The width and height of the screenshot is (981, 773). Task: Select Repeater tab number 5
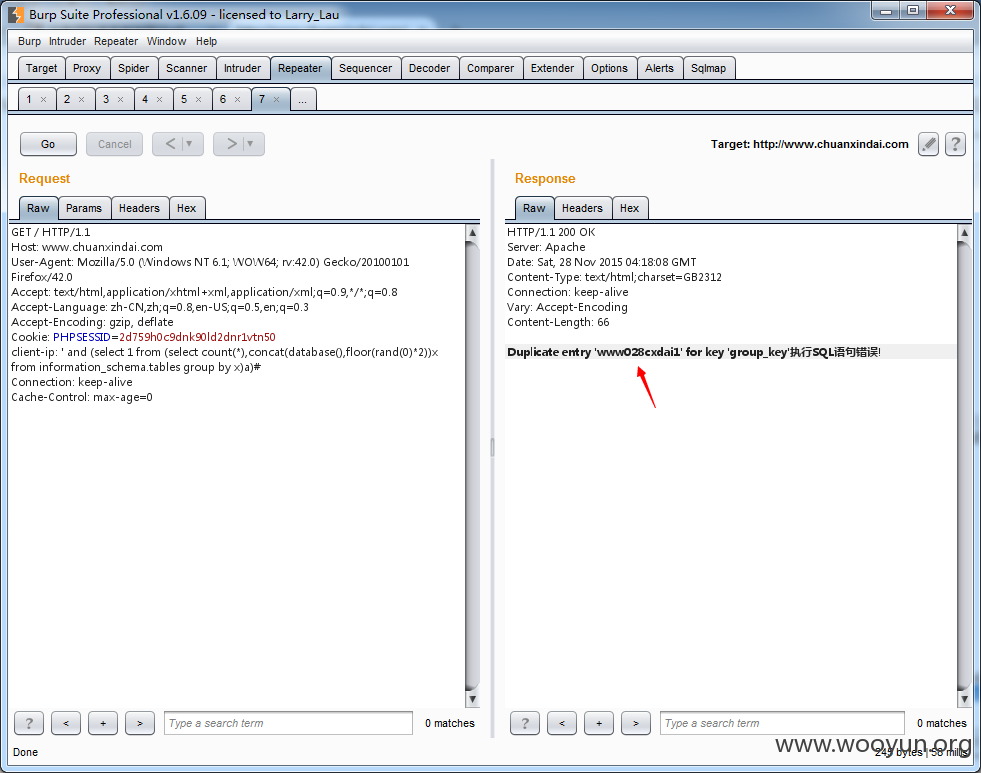click(184, 99)
